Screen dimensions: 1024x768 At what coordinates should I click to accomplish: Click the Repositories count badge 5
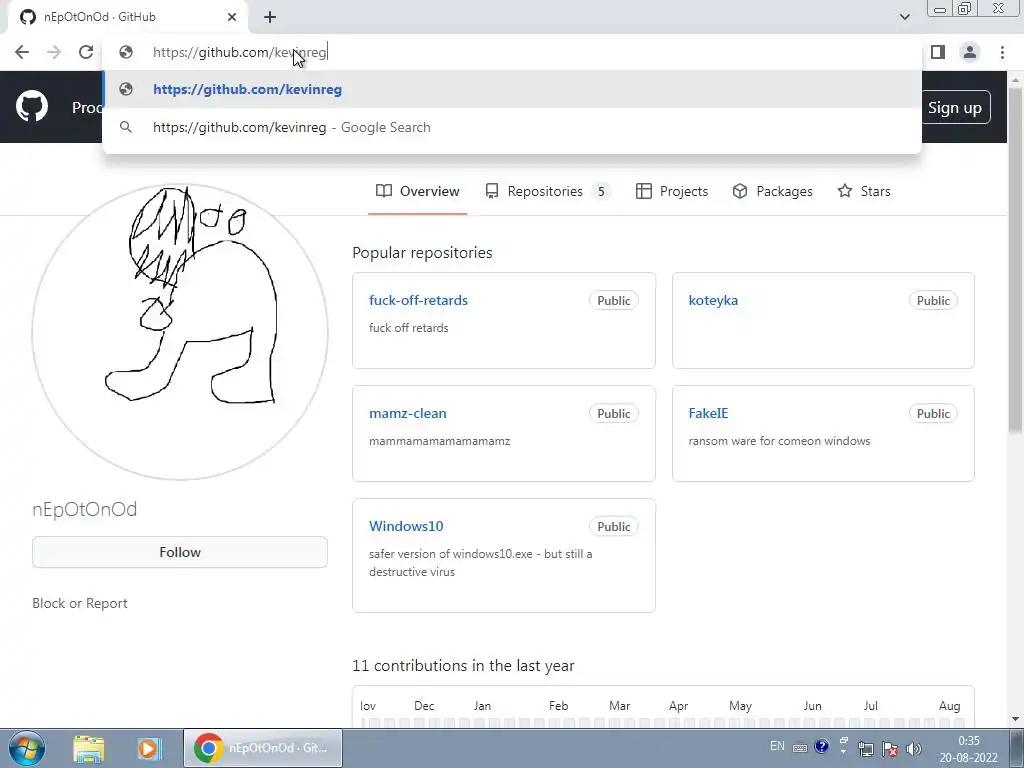[601, 191]
